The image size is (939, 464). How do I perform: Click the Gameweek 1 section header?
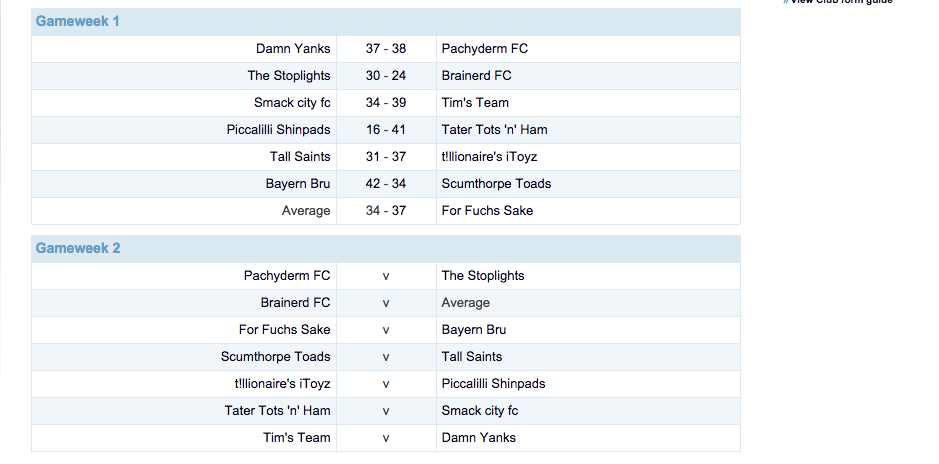point(77,21)
